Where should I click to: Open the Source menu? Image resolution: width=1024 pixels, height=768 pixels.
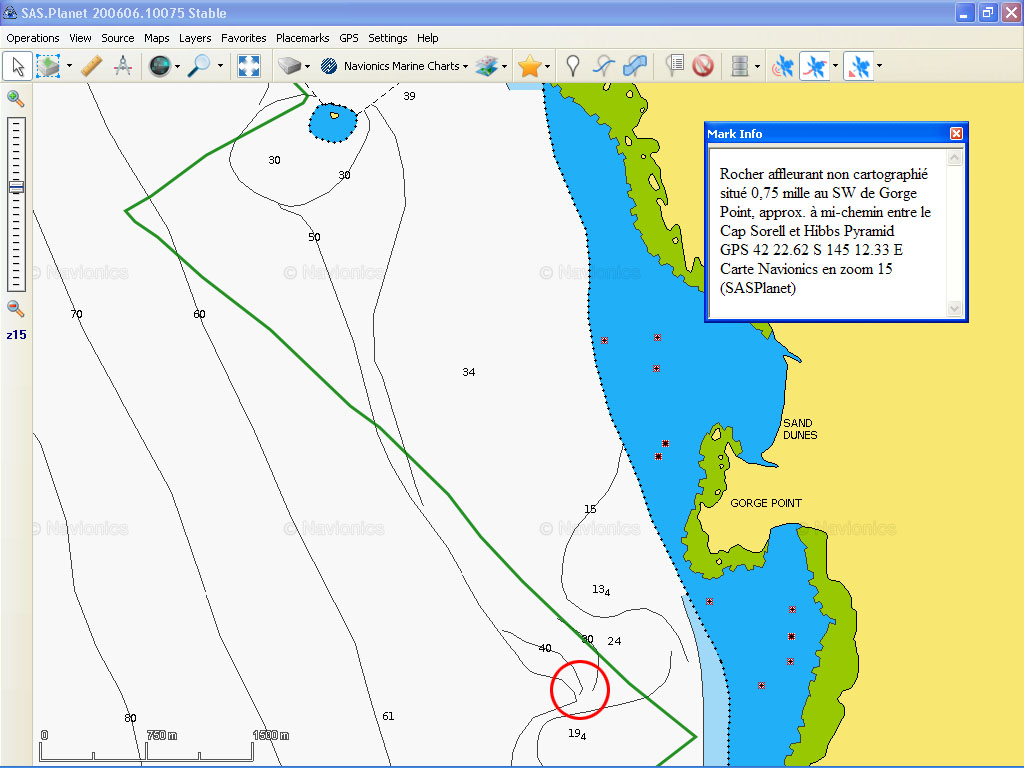[x=118, y=38]
